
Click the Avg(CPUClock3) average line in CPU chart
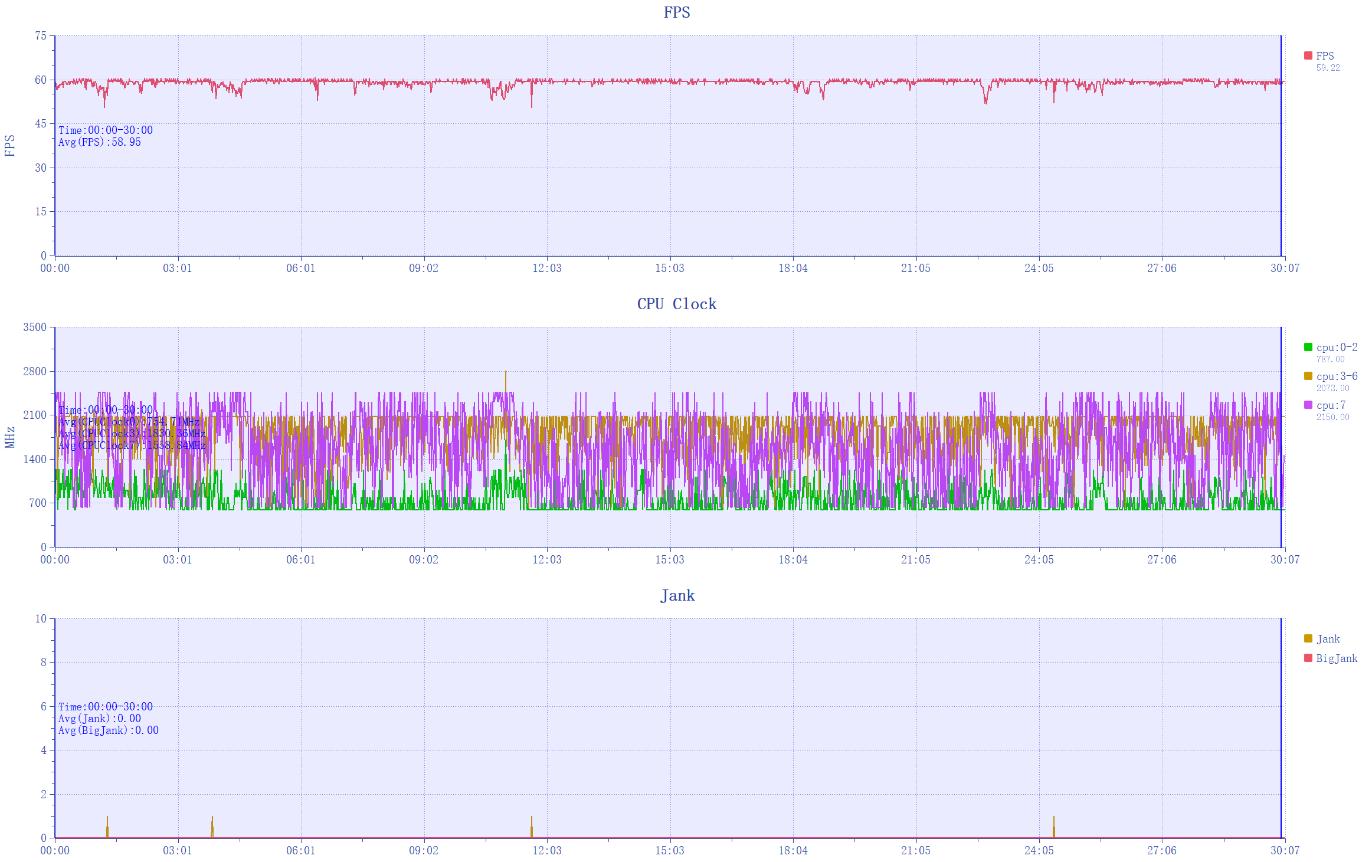132,434
